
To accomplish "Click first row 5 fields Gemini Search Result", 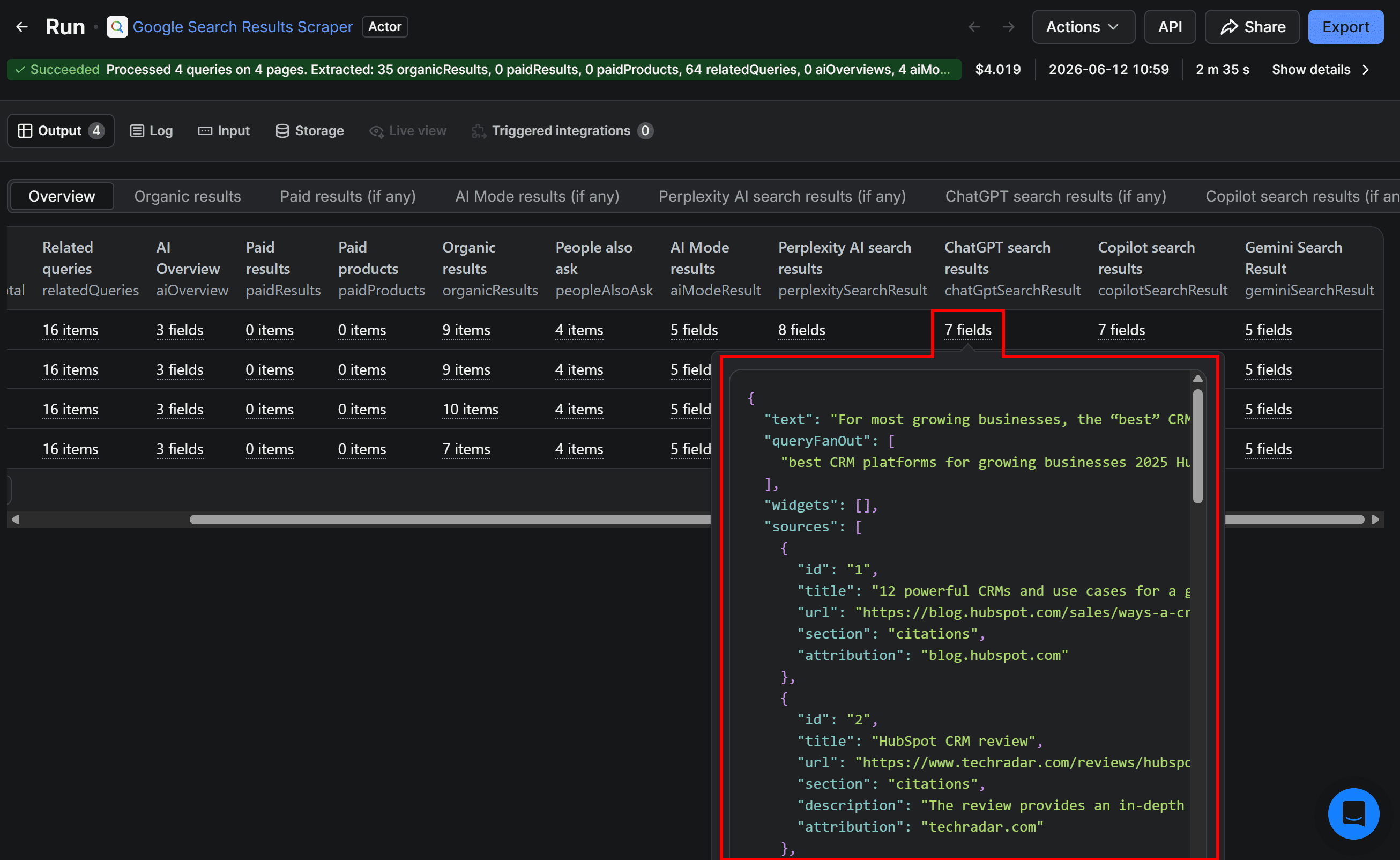I will 1268,330.
